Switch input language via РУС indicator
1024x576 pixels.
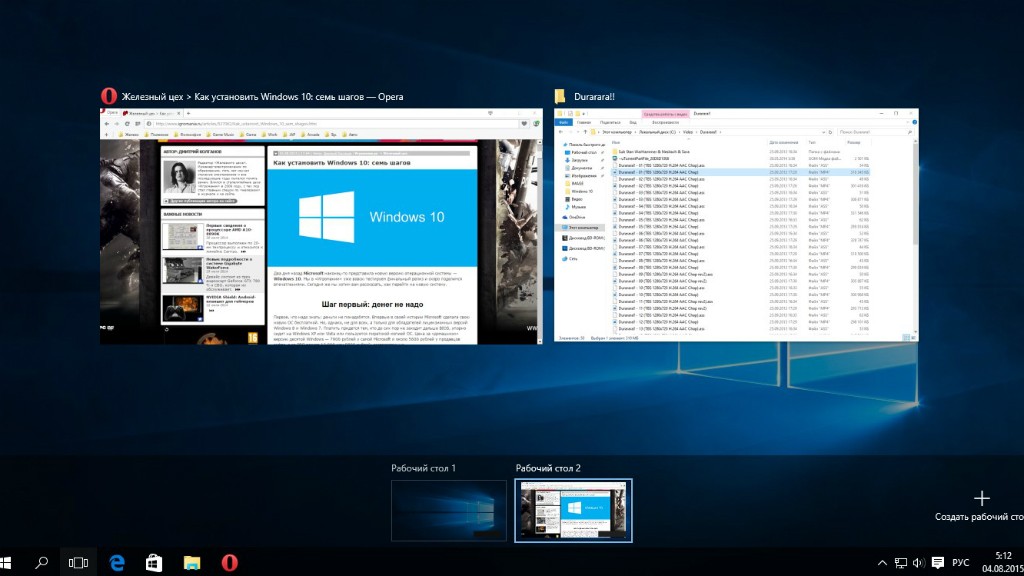tap(961, 562)
